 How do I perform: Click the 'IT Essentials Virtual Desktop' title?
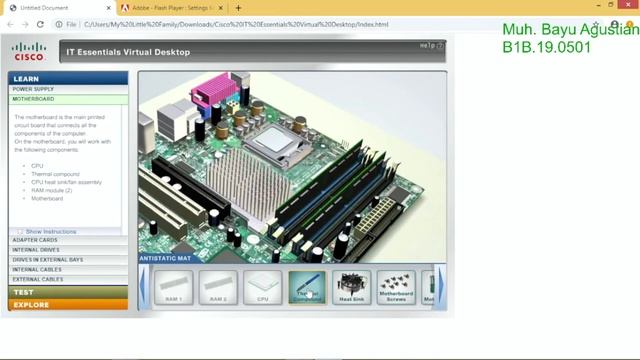click(x=128, y=52)
